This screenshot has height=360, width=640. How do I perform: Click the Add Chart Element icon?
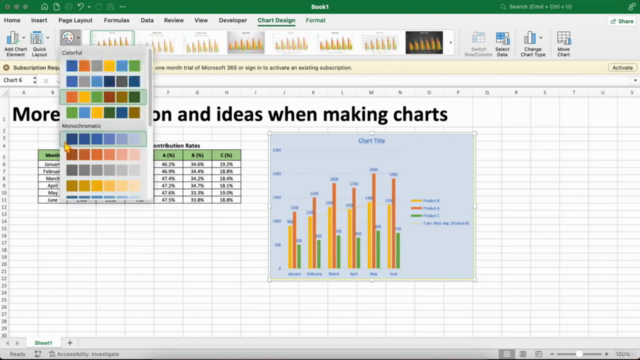pyautogui.click(x=13, y=38)
